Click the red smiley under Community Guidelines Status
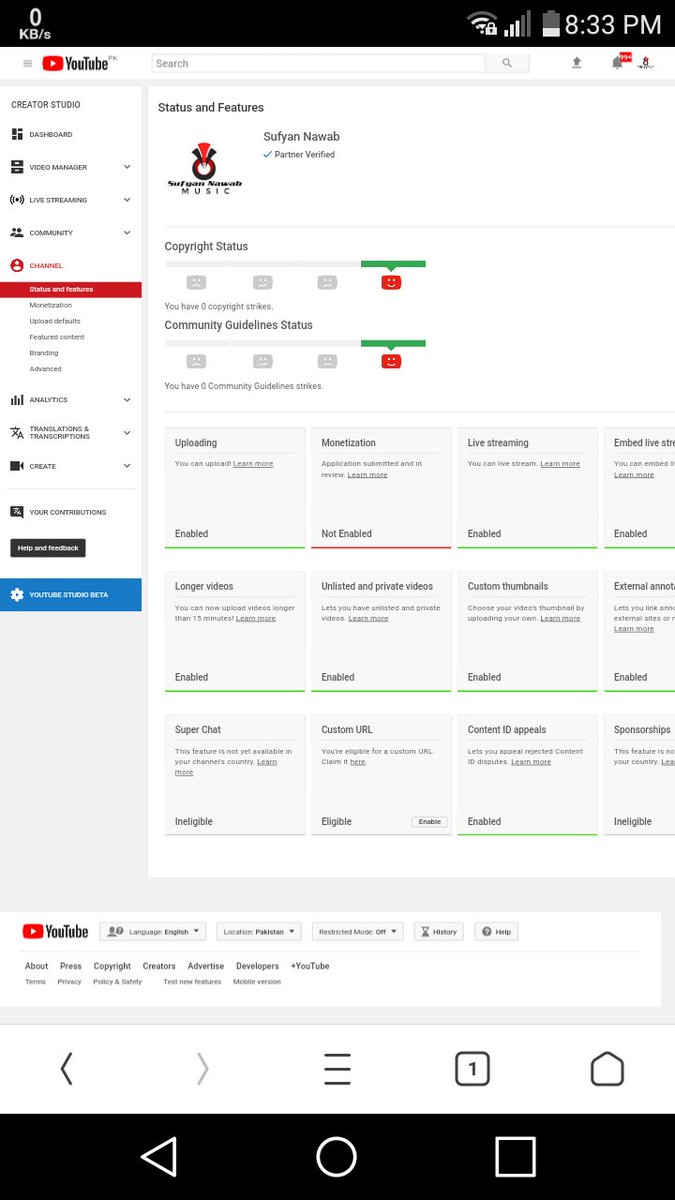The height and width of the screenshot is (1200, 675). tap(391, 361)
